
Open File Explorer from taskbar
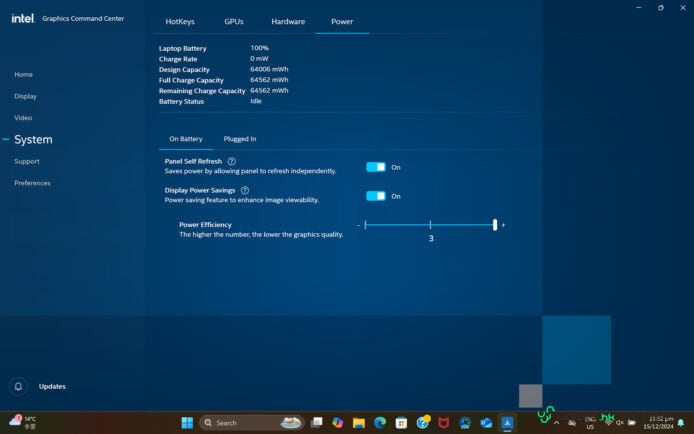tap(359, 423)
